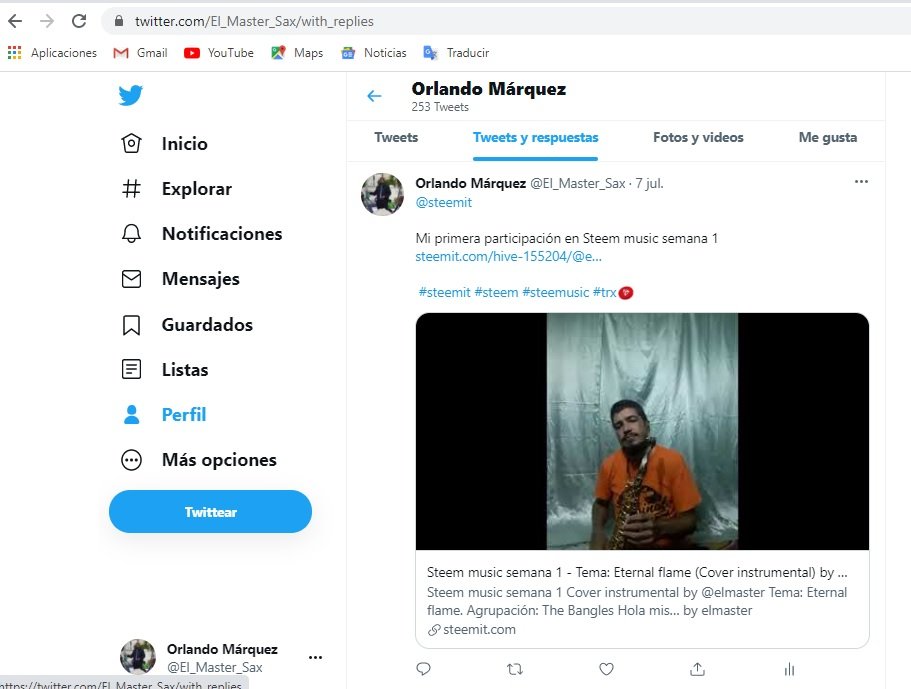This screenshot has width=911, height=689.
Task: Click the share tweet icon
Action: point(697,669)
